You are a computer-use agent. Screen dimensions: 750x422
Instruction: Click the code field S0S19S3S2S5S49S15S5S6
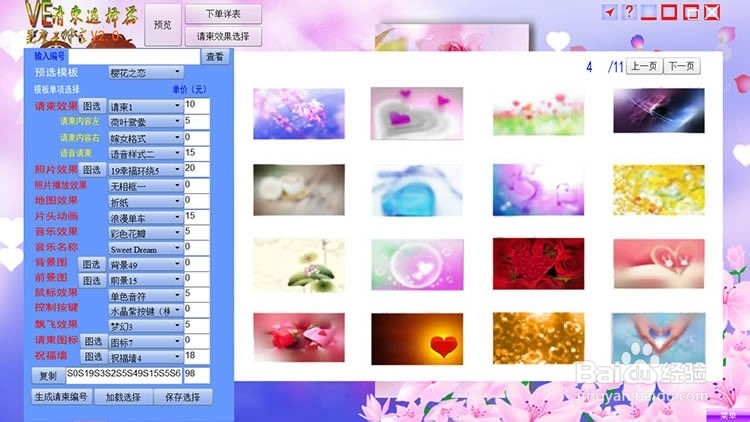(124, 375)
